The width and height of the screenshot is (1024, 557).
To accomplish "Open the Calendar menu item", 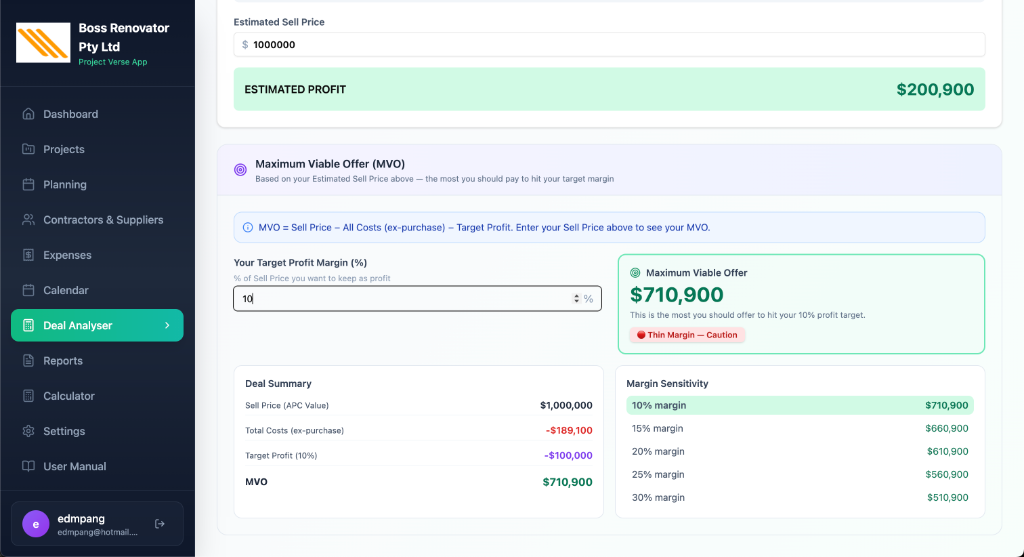I will pos(97,290).
